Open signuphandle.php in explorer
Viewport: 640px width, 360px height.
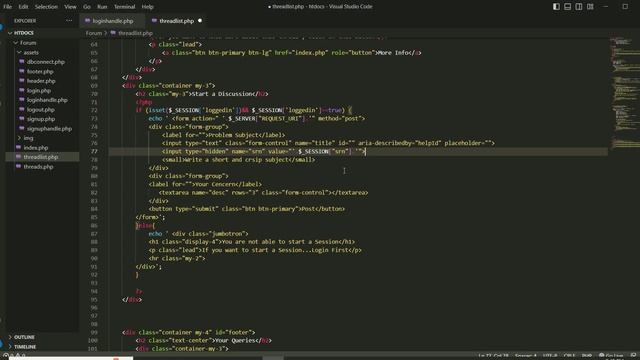(x=49, y=129)
